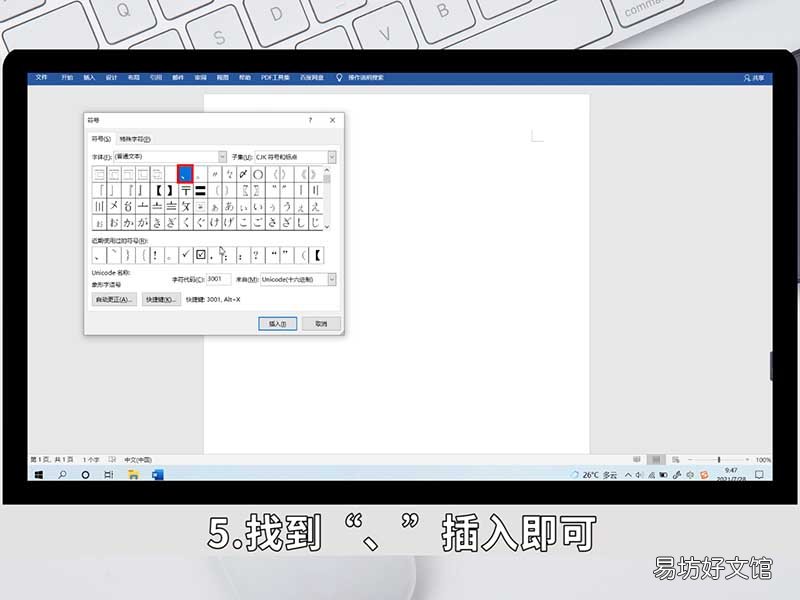Click the Word icon on the taskbar
Screen dimensions: 800x600
pyautogui.click(x=157, y=474)
